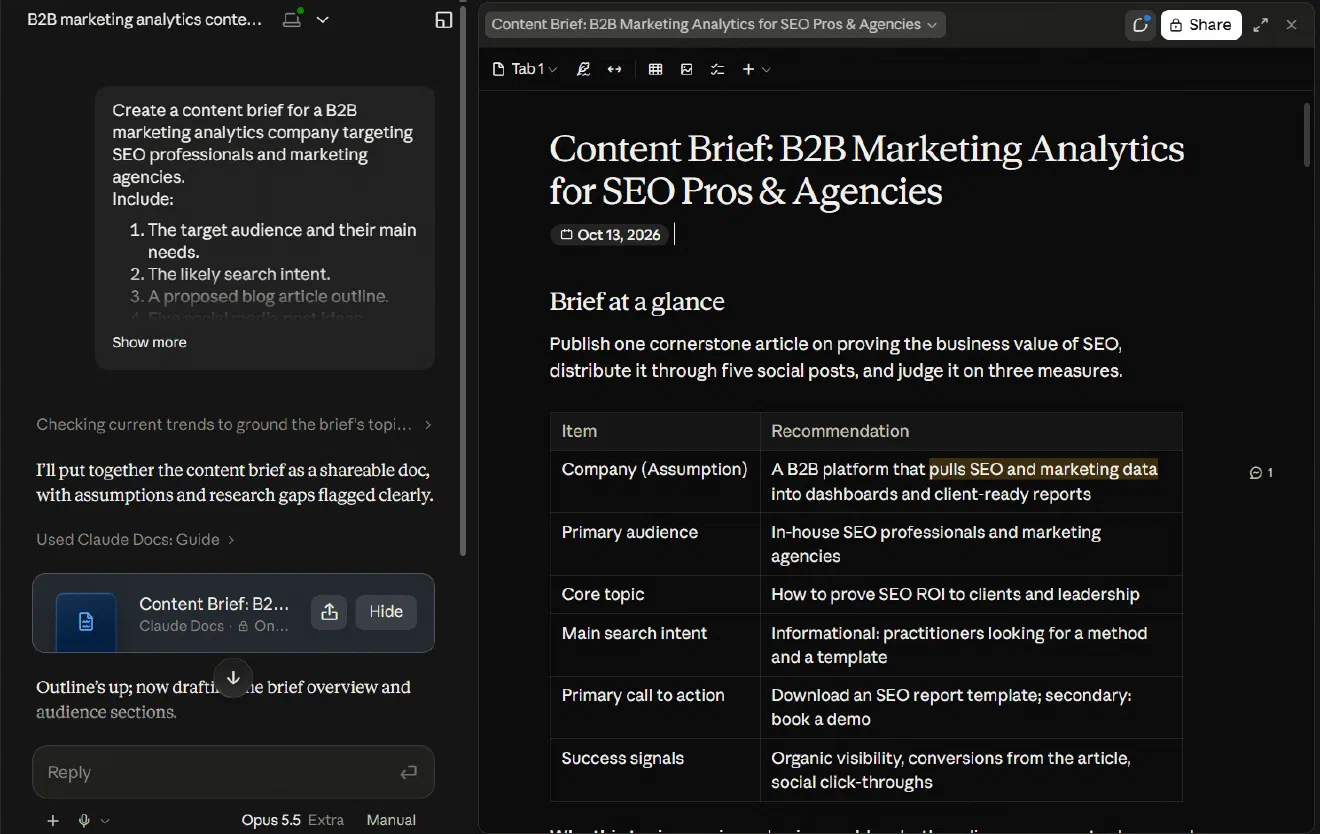Click the highlighted text 'pulls SEO and marketing data'
Image resolution: width=1320 pixels, height=834 pixels.
pos(1043,469)
